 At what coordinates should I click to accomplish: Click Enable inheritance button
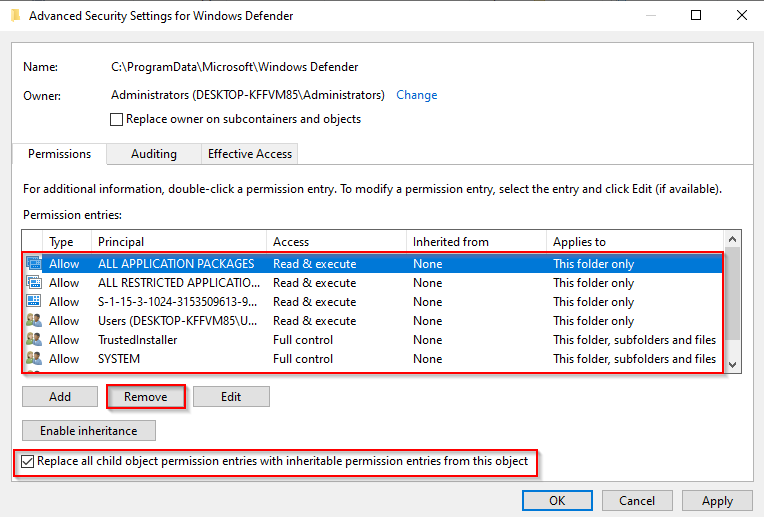coord(89,431)
